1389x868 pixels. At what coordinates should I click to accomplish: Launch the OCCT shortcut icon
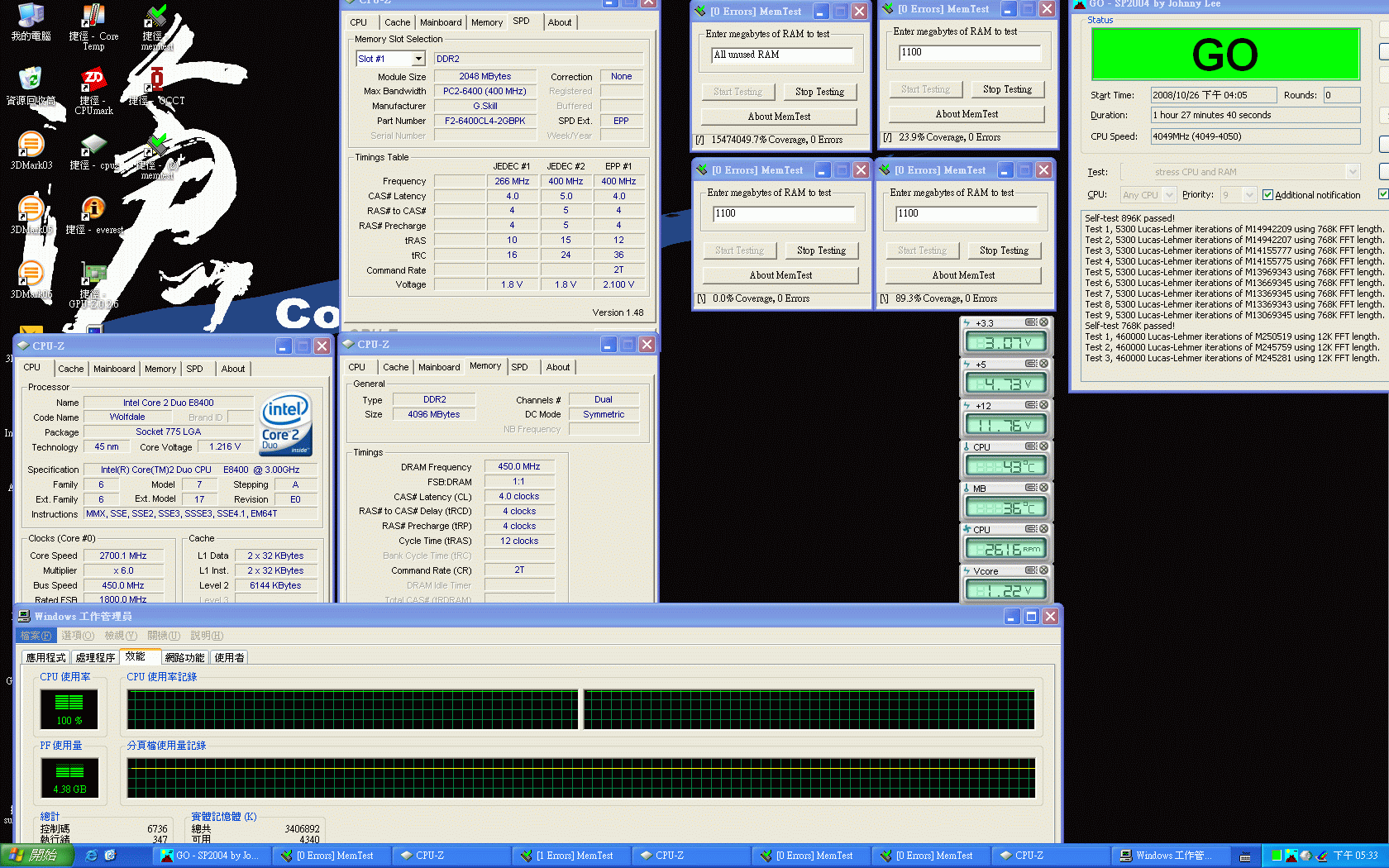click(x=156, y=86)
